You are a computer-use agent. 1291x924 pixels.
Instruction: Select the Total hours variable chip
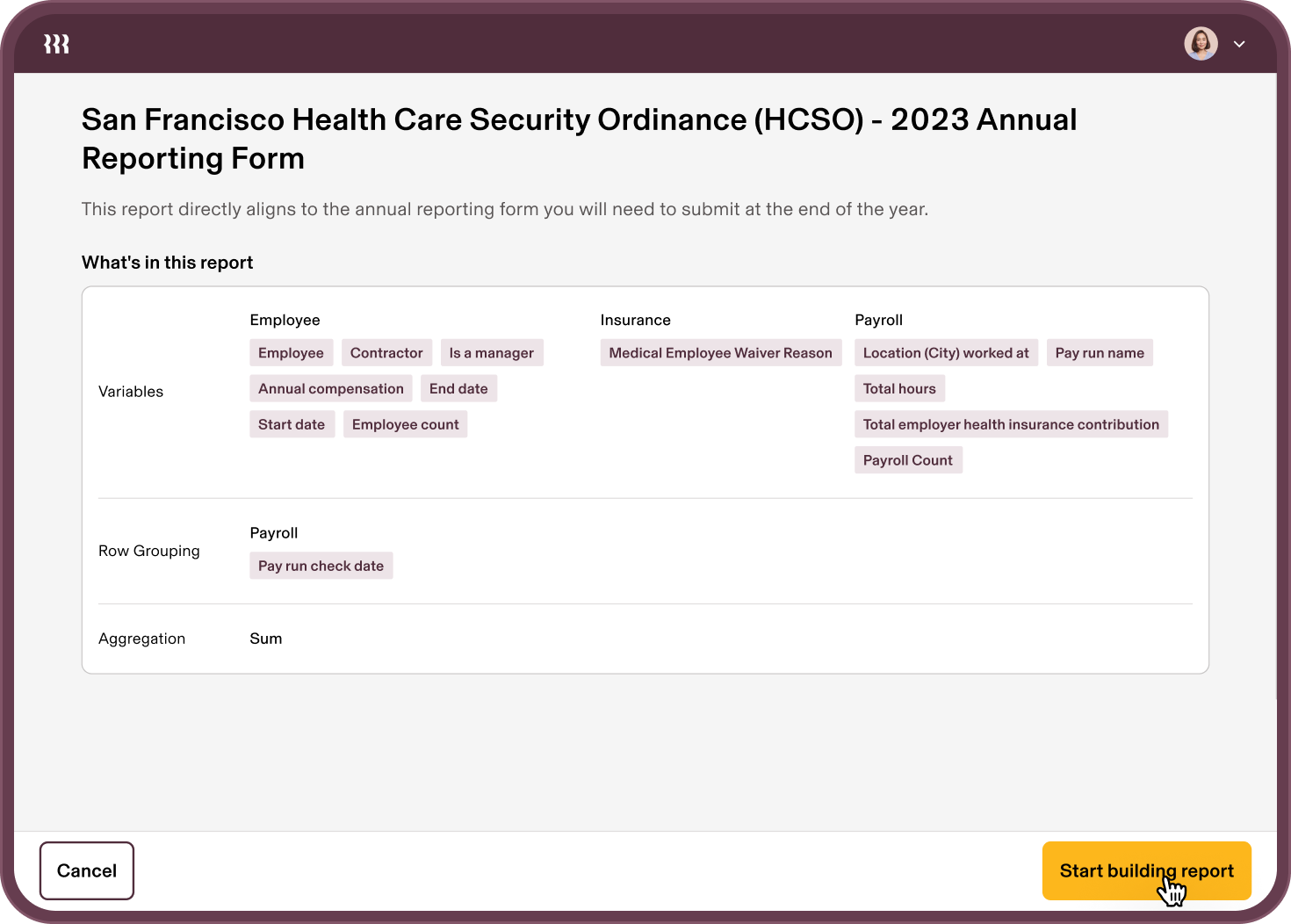click(x=899, y=388)
